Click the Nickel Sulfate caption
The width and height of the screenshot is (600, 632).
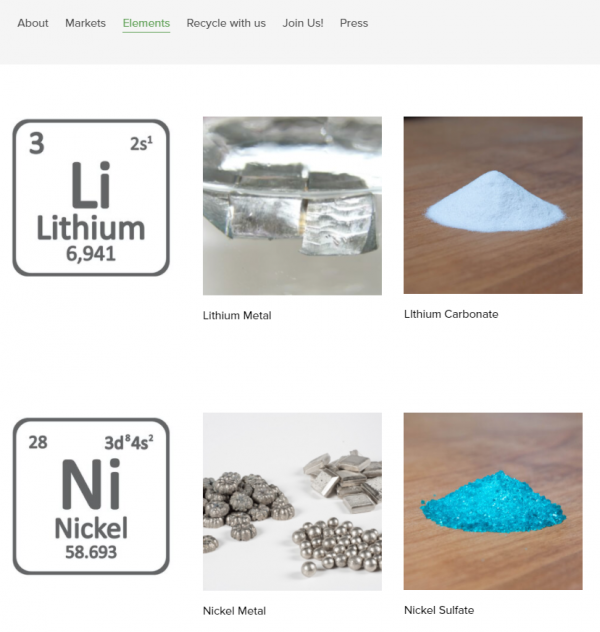(439, 610)
